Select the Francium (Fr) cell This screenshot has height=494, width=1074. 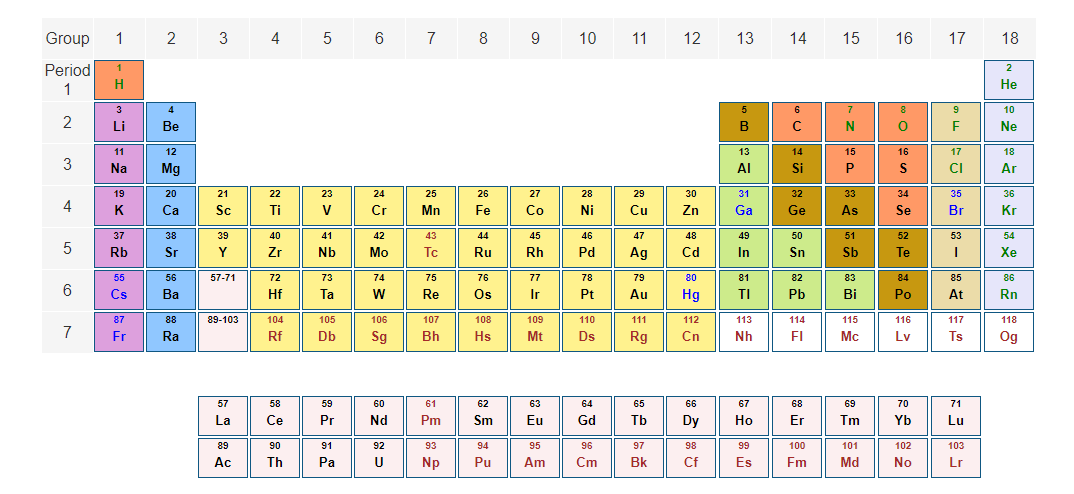click(119, 332)
